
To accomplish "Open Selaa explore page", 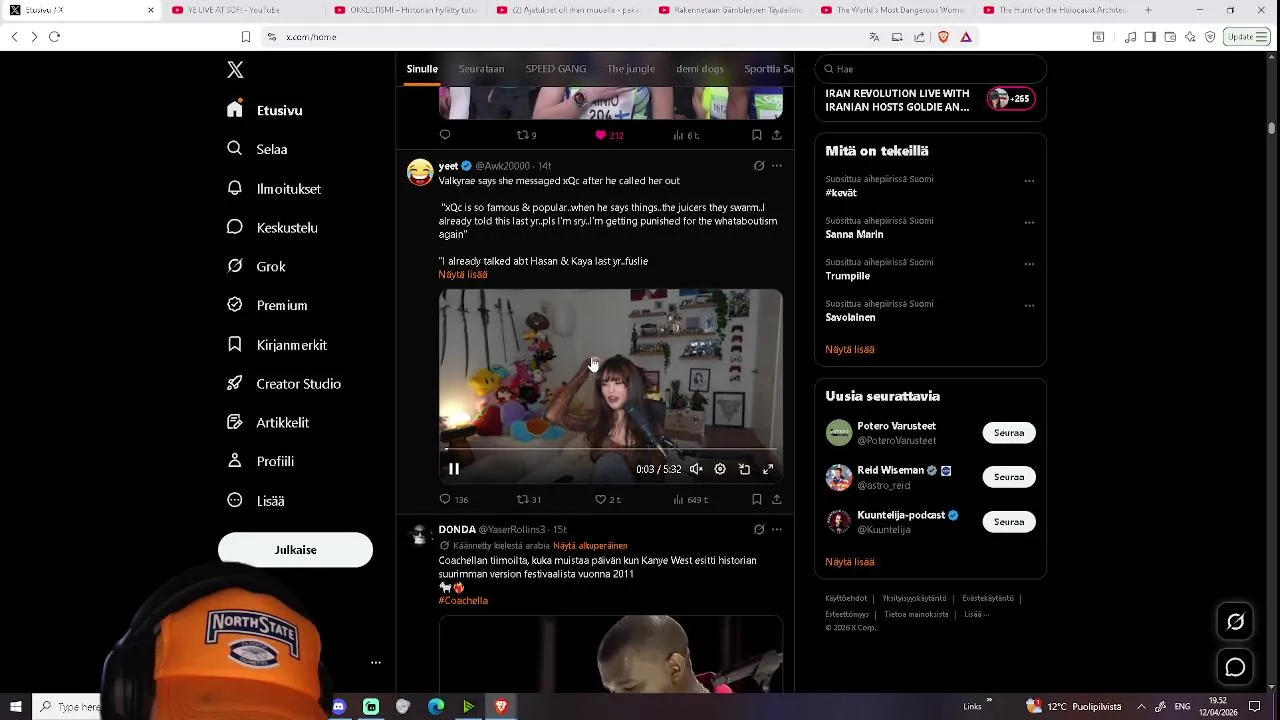I will [258, 149].
